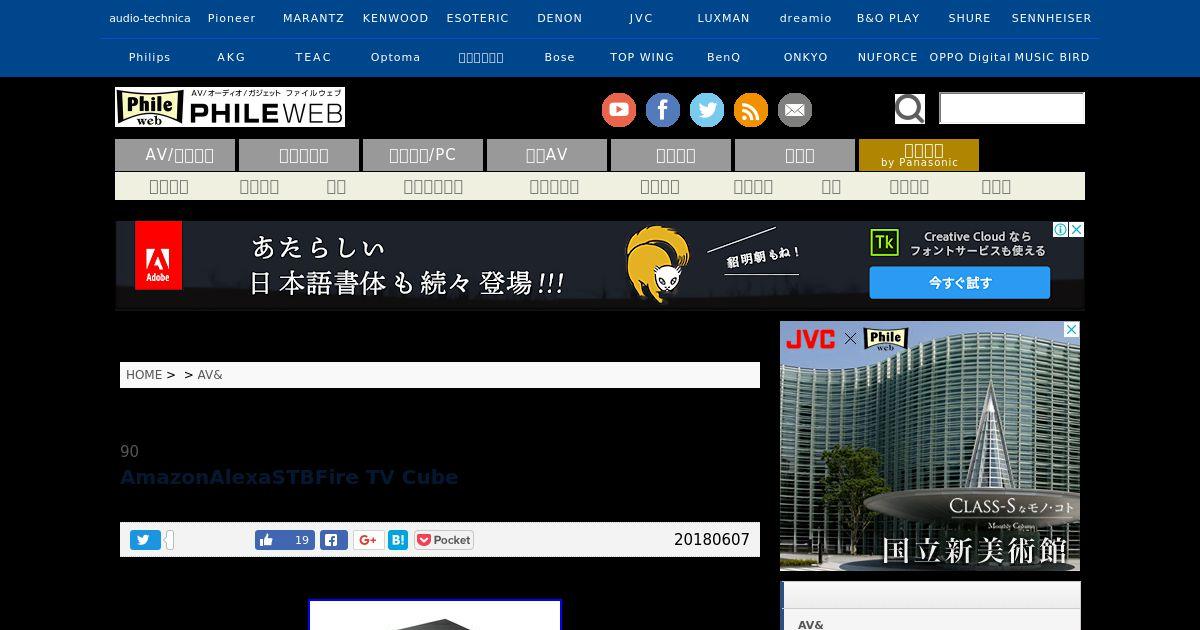This screenshot has width=1200, height=630.
Task: Click the gray mail envelope icon
Action: (795, 110)
